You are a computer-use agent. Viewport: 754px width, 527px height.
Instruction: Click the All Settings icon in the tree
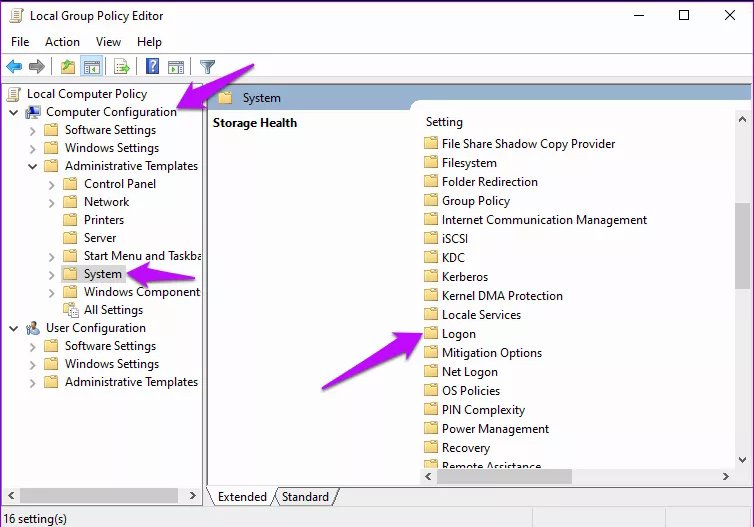[x=71, y=310]
